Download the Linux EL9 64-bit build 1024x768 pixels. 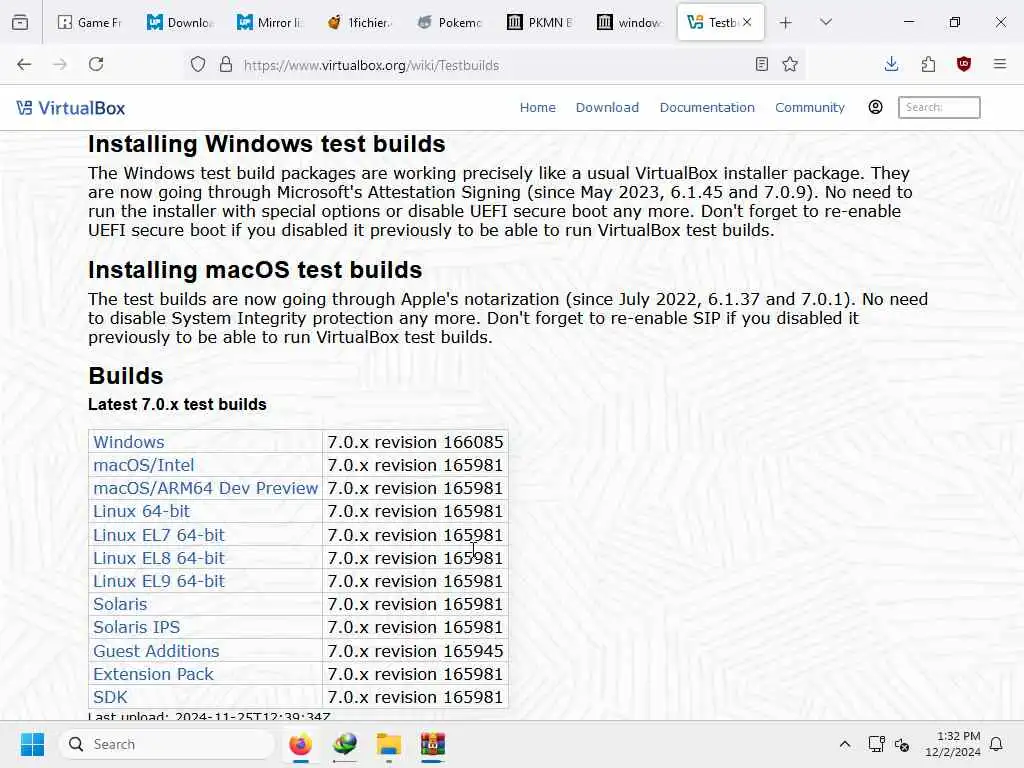click(x=159, y=581)
